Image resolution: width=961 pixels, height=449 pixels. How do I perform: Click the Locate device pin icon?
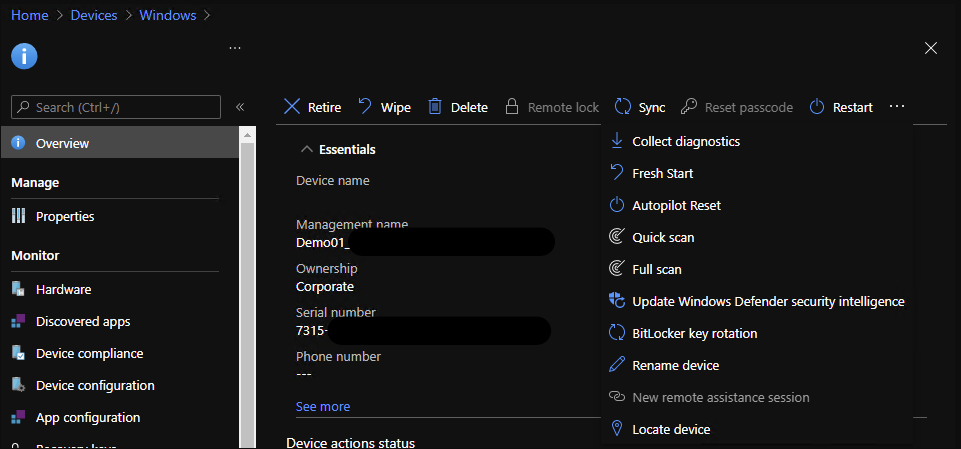click(x=617, y=429)
